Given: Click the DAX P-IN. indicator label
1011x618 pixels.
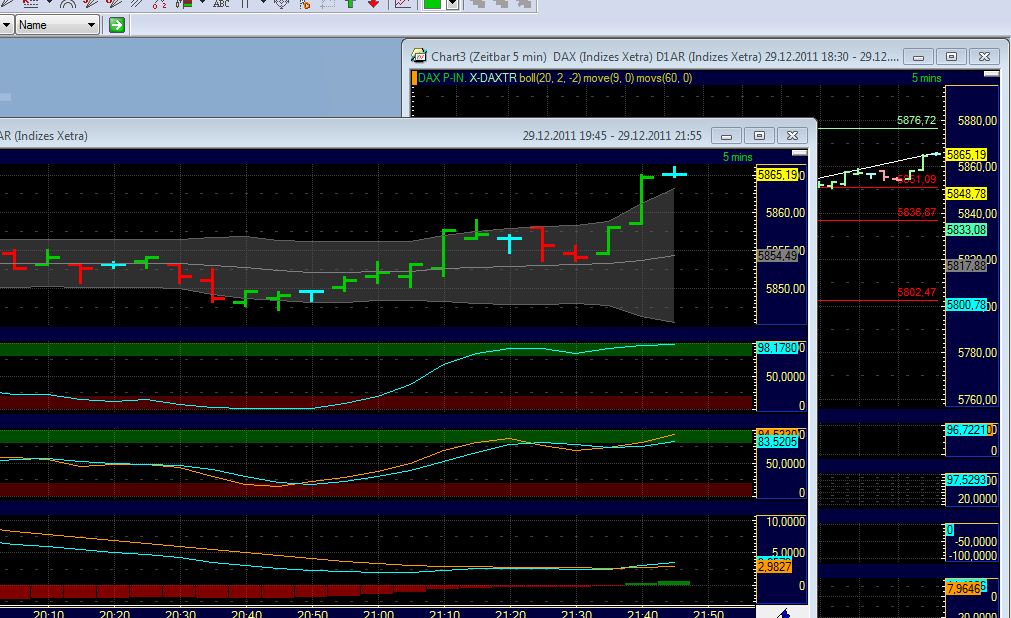Looking at the screenshot, I should [441, 77].
